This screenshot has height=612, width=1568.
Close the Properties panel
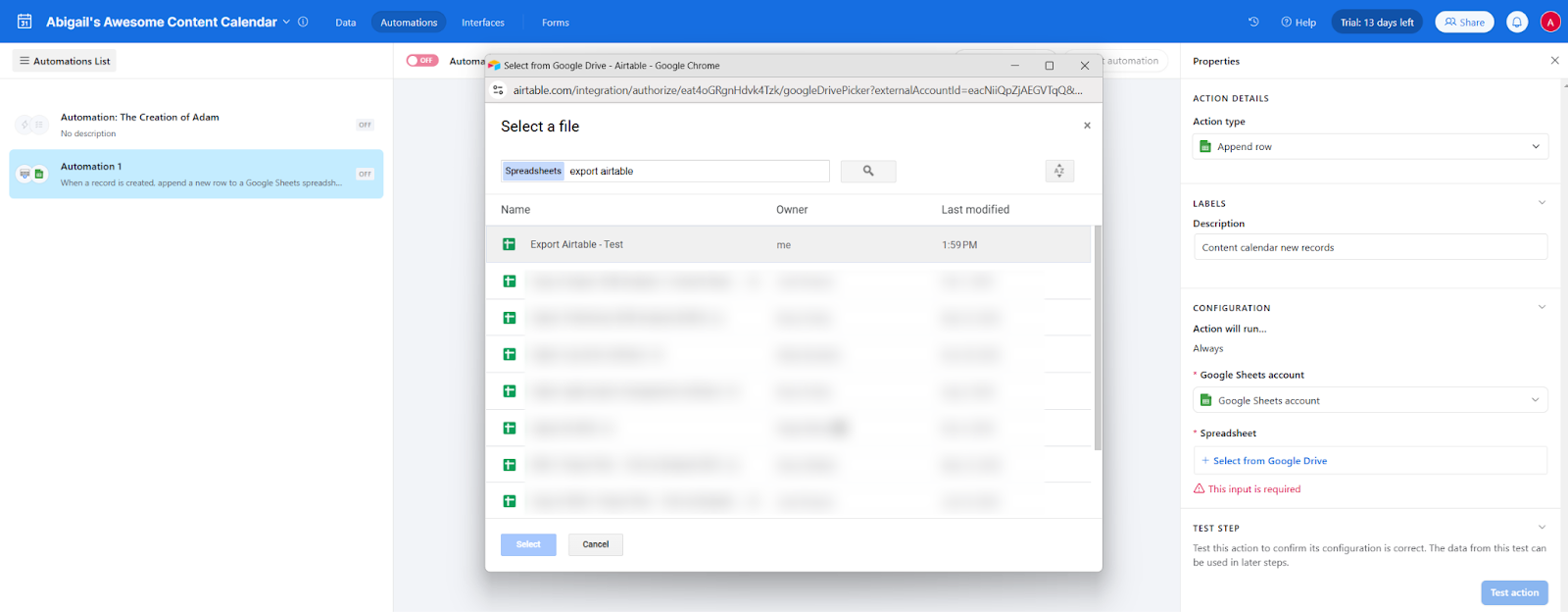click(x=1554, y=61)
